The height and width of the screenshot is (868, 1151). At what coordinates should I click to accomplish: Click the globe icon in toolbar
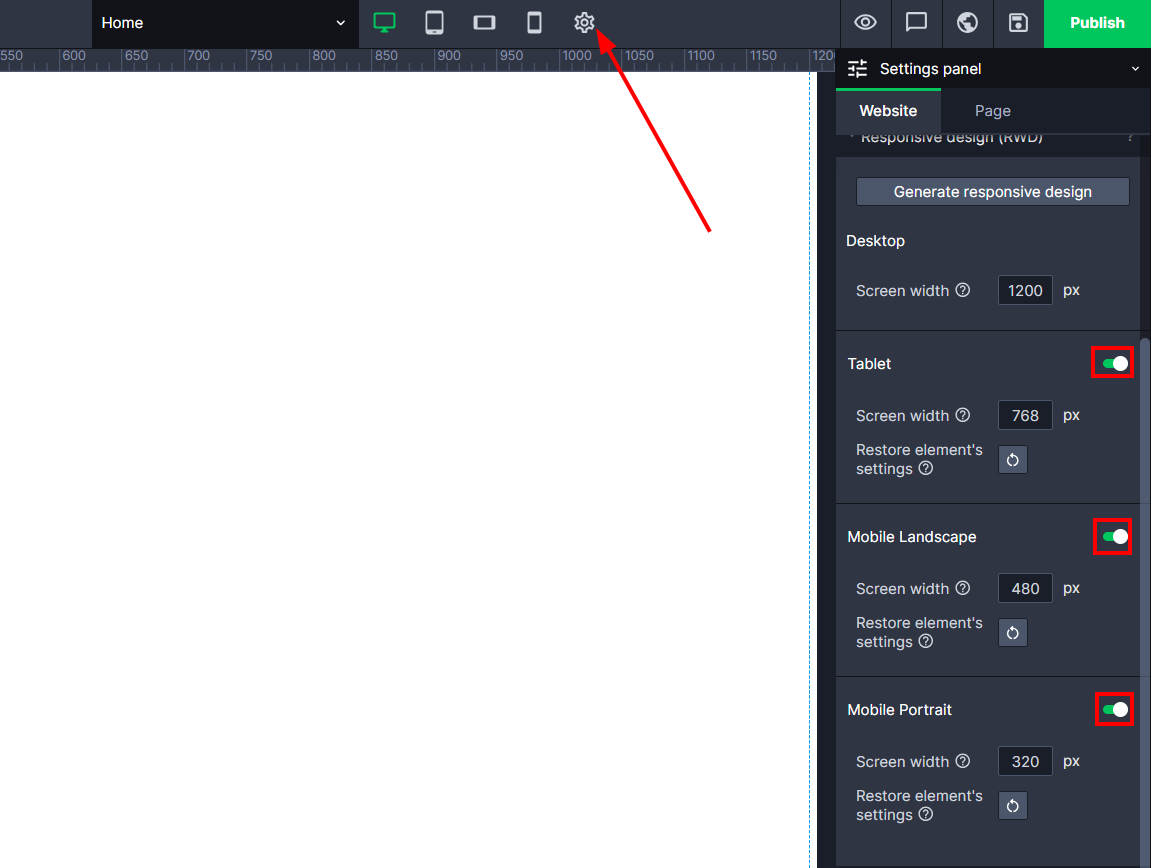coord(967,23)
